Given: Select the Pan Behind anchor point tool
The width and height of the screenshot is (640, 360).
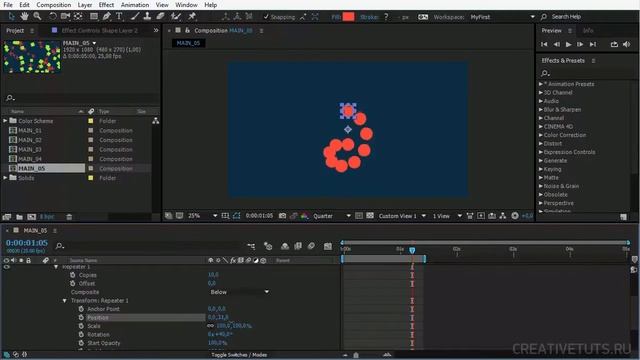Looking at the screenshot, I should tap(78, 16).
